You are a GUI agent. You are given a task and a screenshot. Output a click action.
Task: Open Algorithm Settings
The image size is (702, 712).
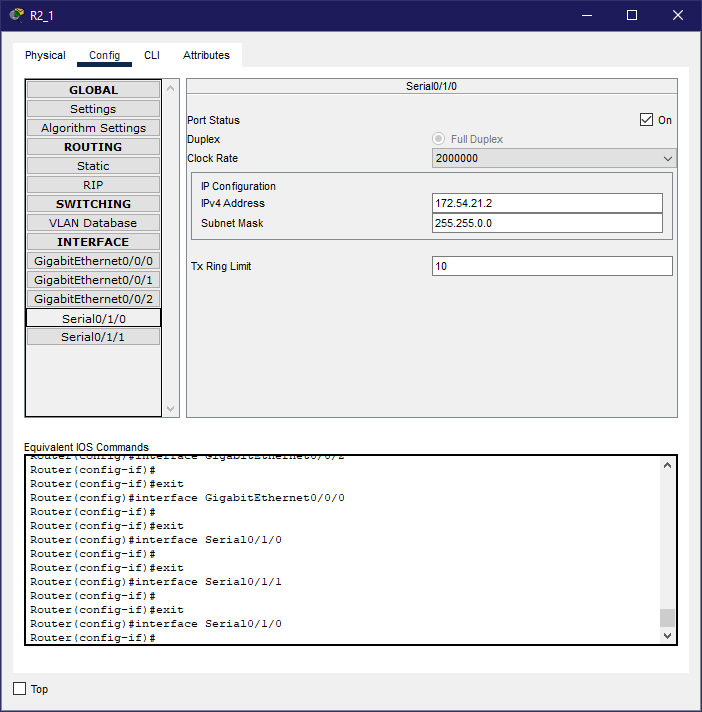click(93, 128)
